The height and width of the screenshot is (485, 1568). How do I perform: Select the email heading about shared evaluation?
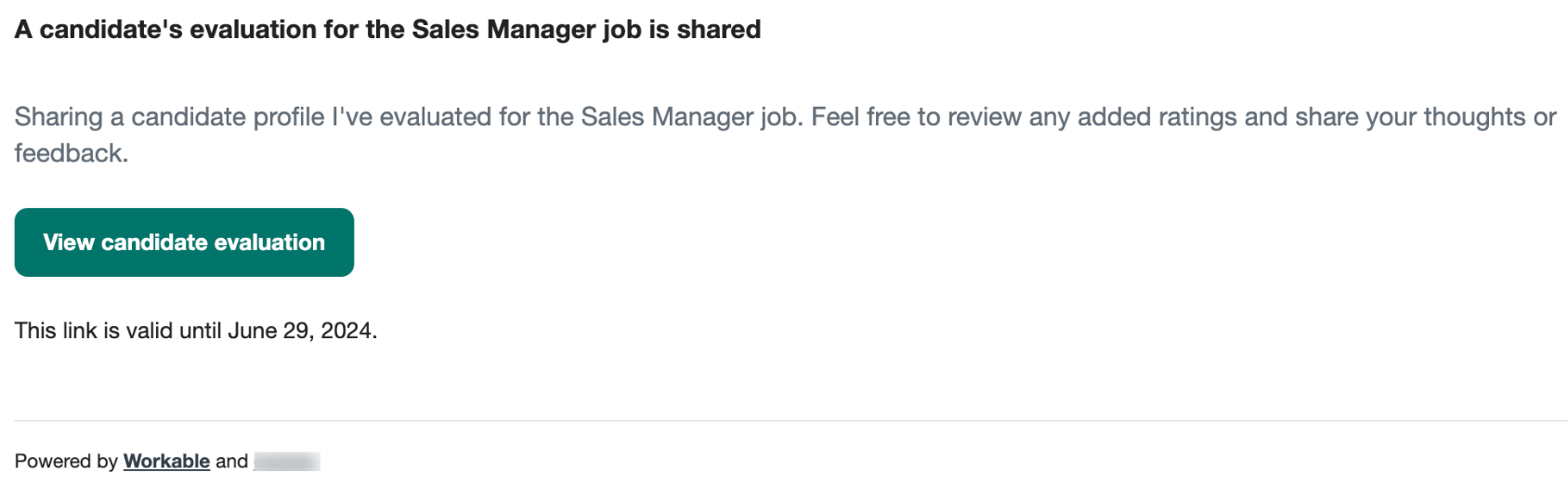387,30
